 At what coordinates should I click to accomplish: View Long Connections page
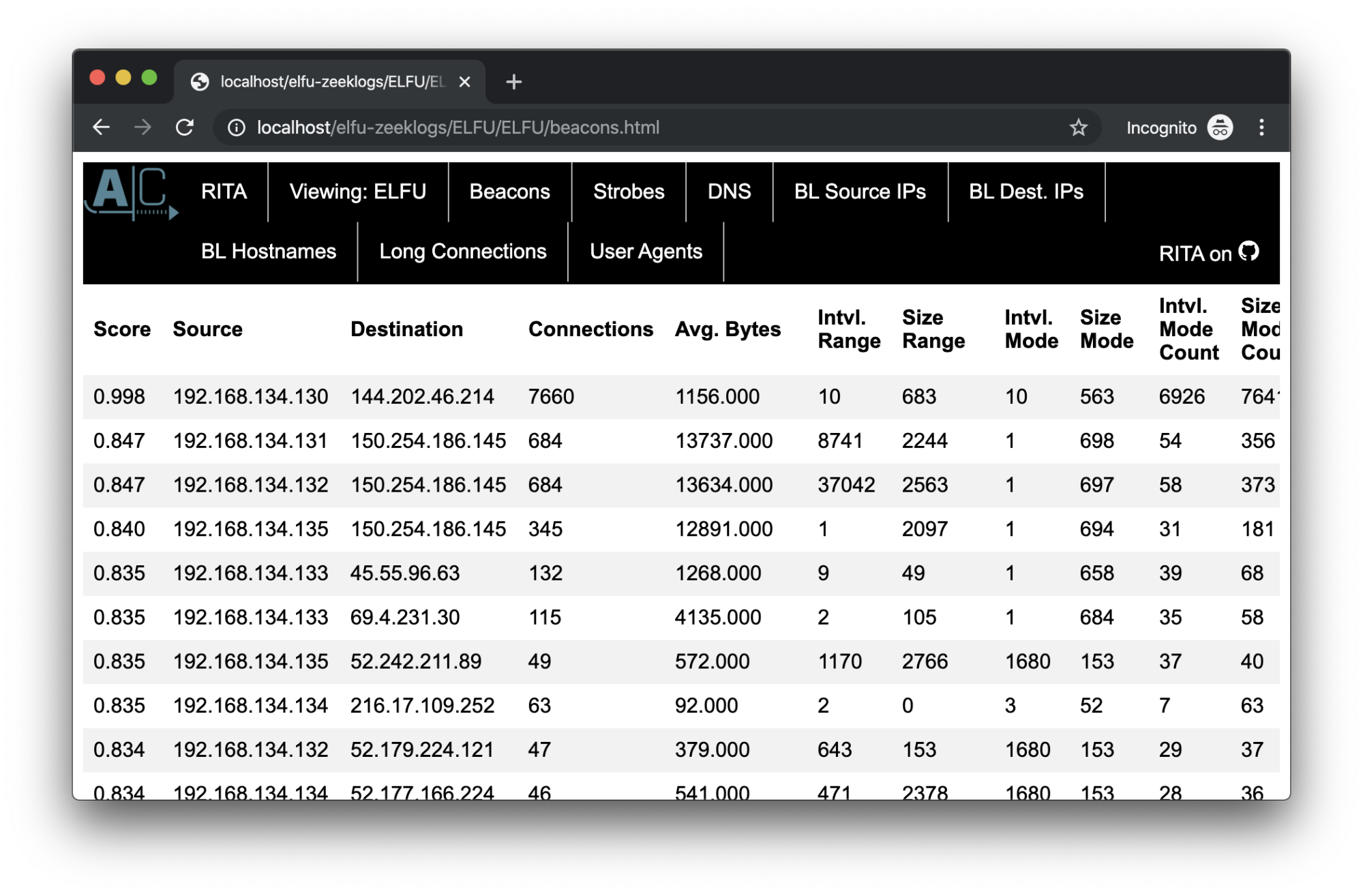(463, 251)
